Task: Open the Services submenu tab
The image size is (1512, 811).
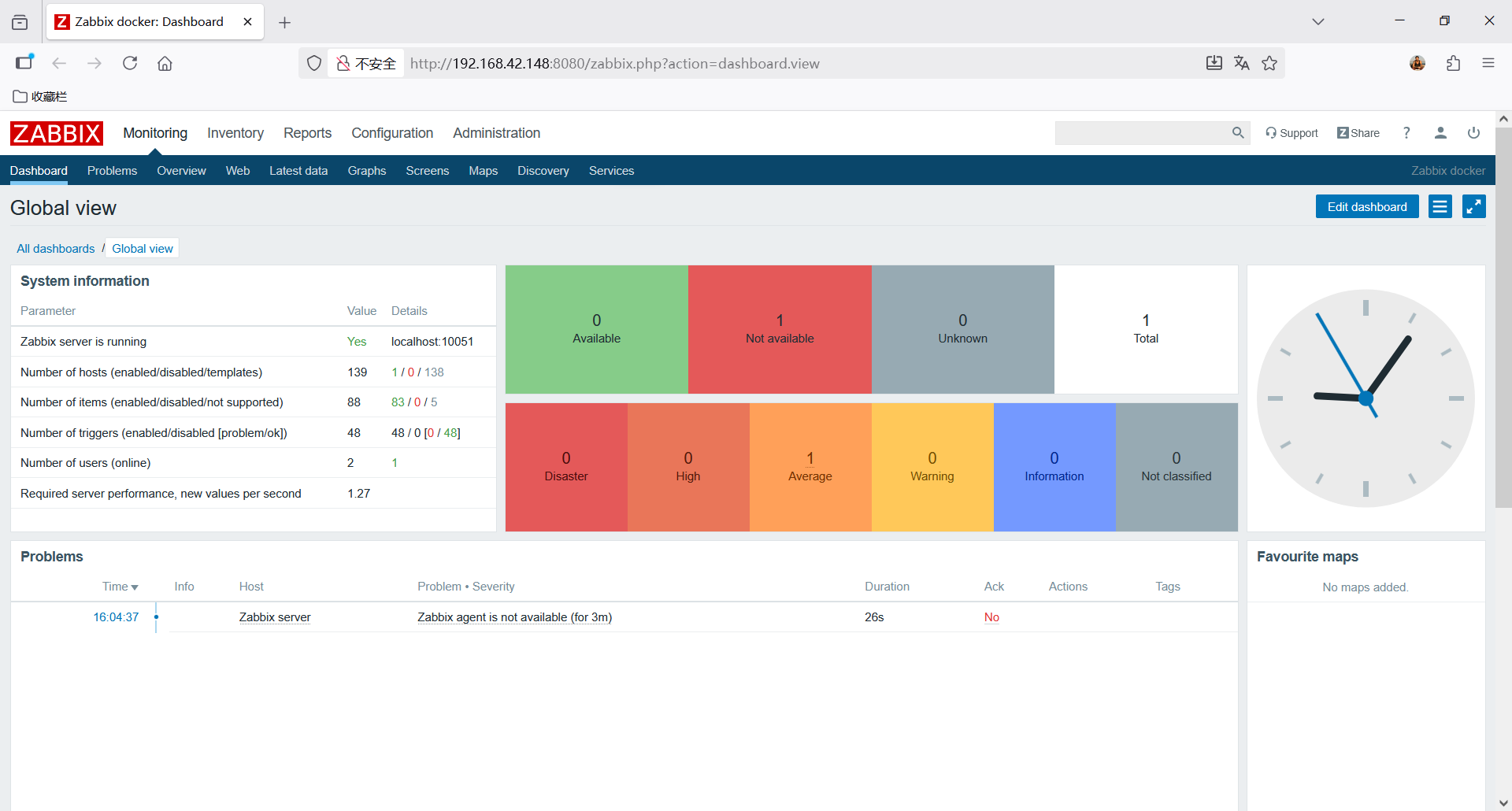Action: click(x=611, y=171)
